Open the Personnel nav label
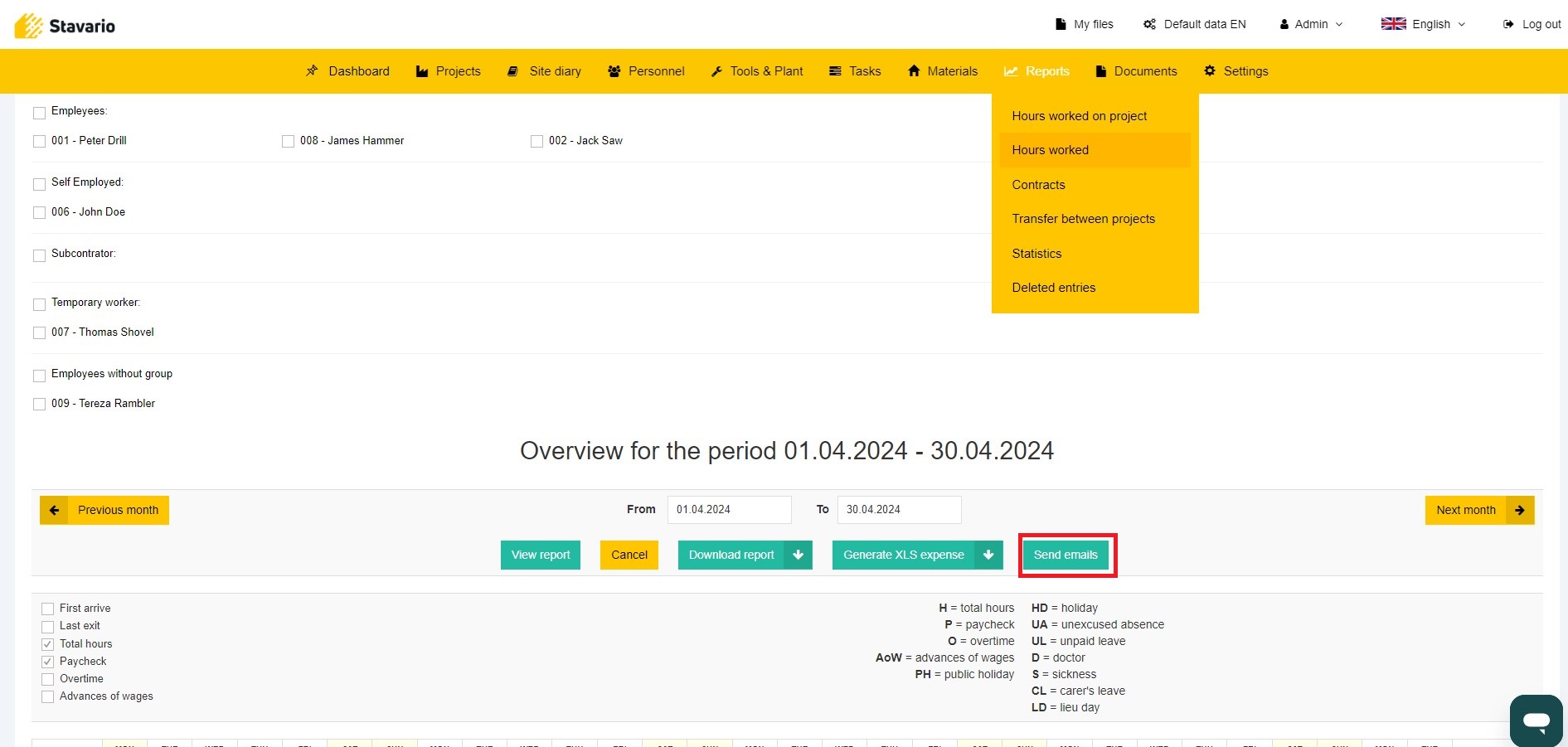1568x747 pixels. pyautogui.click(x=656, y=71)
